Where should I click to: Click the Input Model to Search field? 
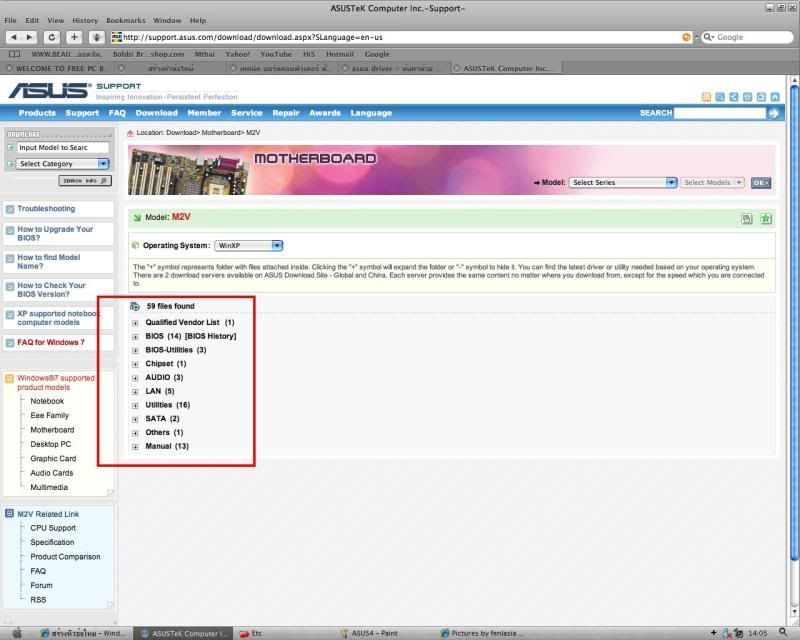point(63,147)
